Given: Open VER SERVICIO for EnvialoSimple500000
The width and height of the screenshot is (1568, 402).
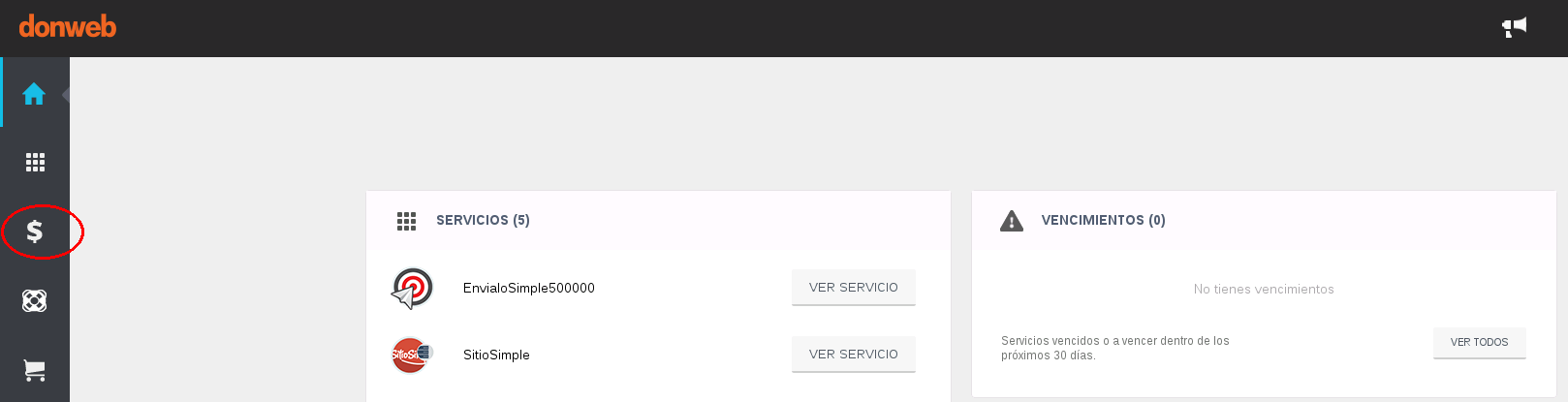Looking at the screenshot, I should pos(854,288).
